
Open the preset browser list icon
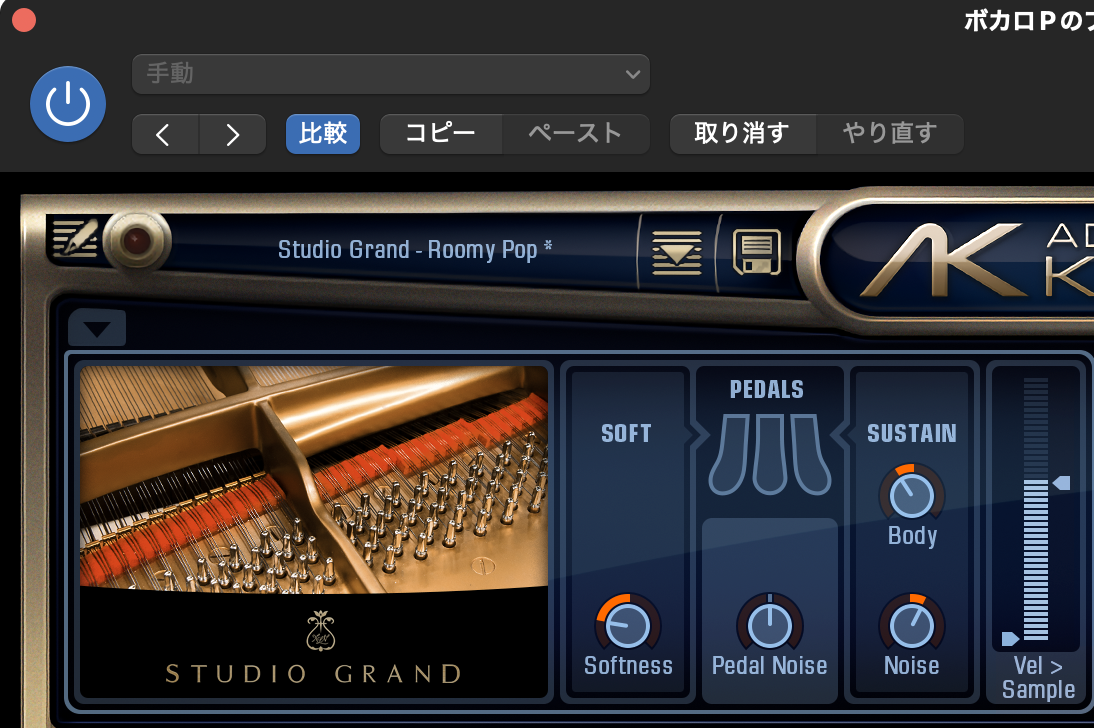[677, 253]
